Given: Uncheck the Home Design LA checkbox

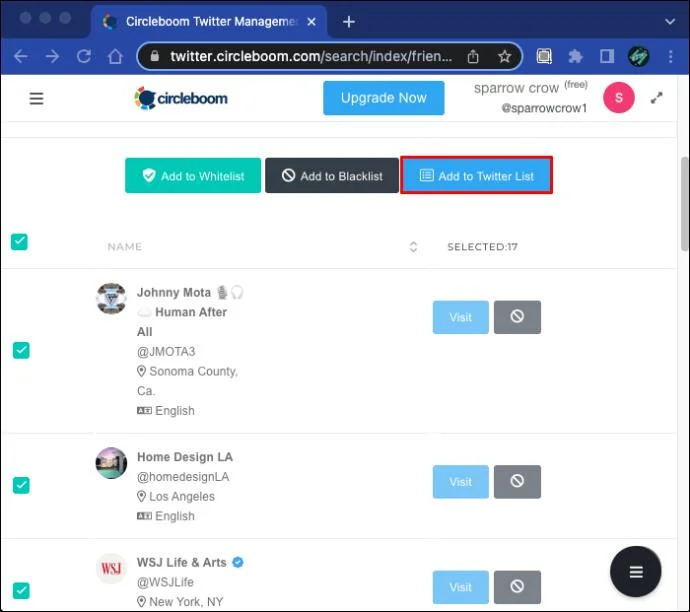Looking at the screenshot, I should (x=21, y=485).
